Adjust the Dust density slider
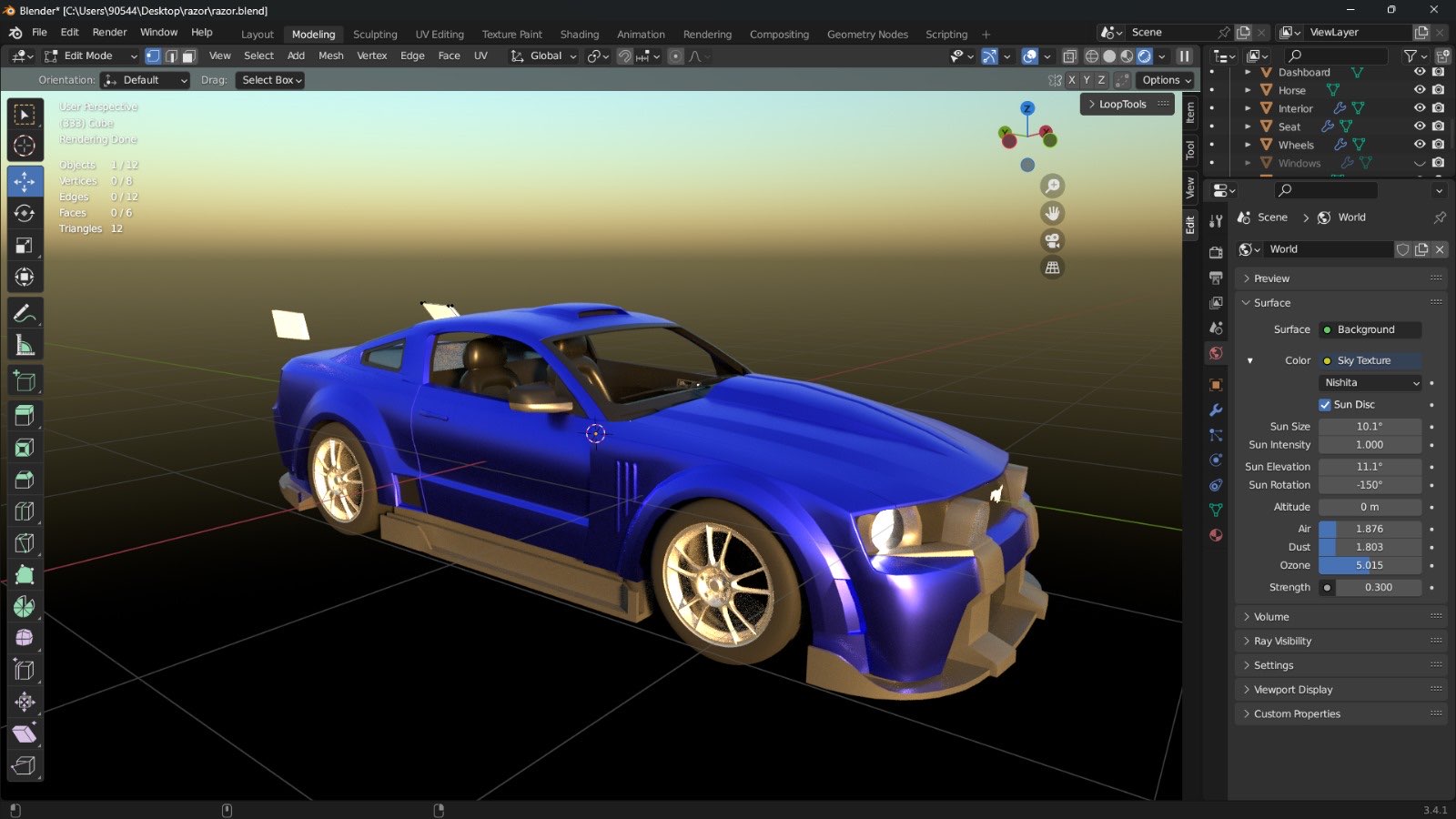Screen dimensions: 1456x819 point(1370,548)
